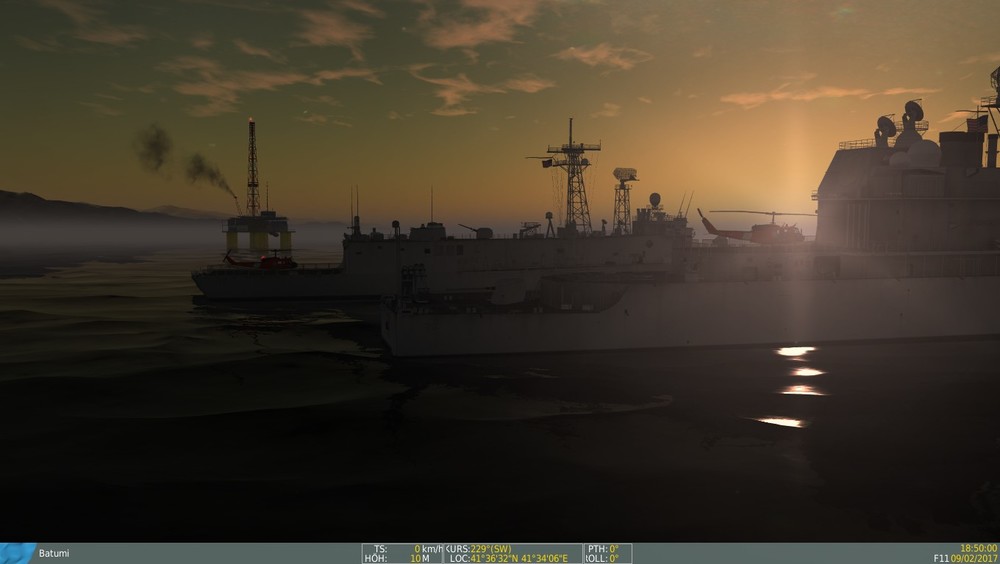Viewport: 1000px width, 564px height.
Task: Click the satellite dishes atop the large ship
Action: [x=901, y=121]
